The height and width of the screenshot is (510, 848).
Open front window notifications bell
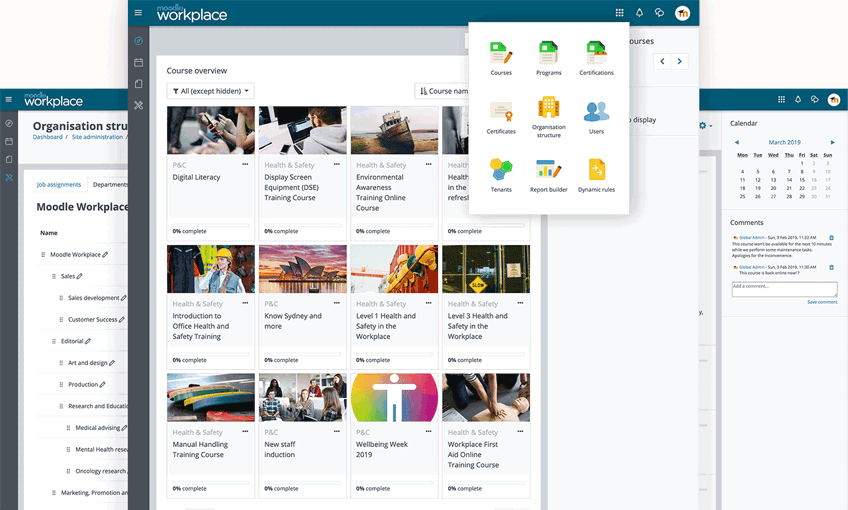639,13
